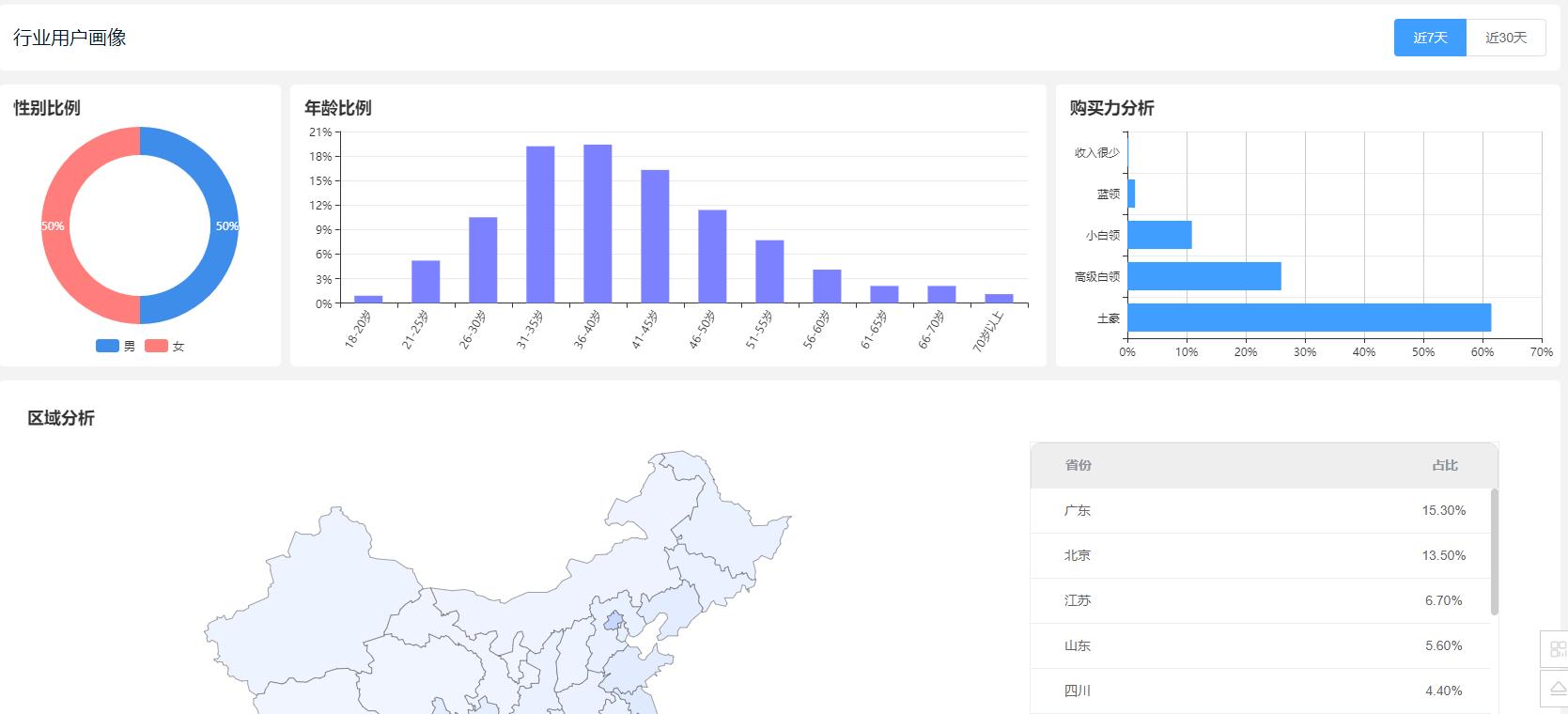Click the 区域分析 heading
This screenshot has width=1568, height=714.
pos(61,418)
